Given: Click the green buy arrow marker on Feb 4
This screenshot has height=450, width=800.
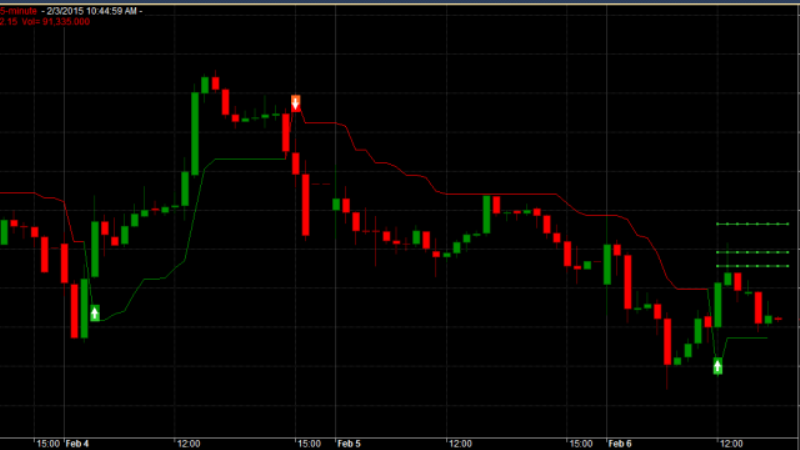Looking at the screenshot, I should pos(95,313).
